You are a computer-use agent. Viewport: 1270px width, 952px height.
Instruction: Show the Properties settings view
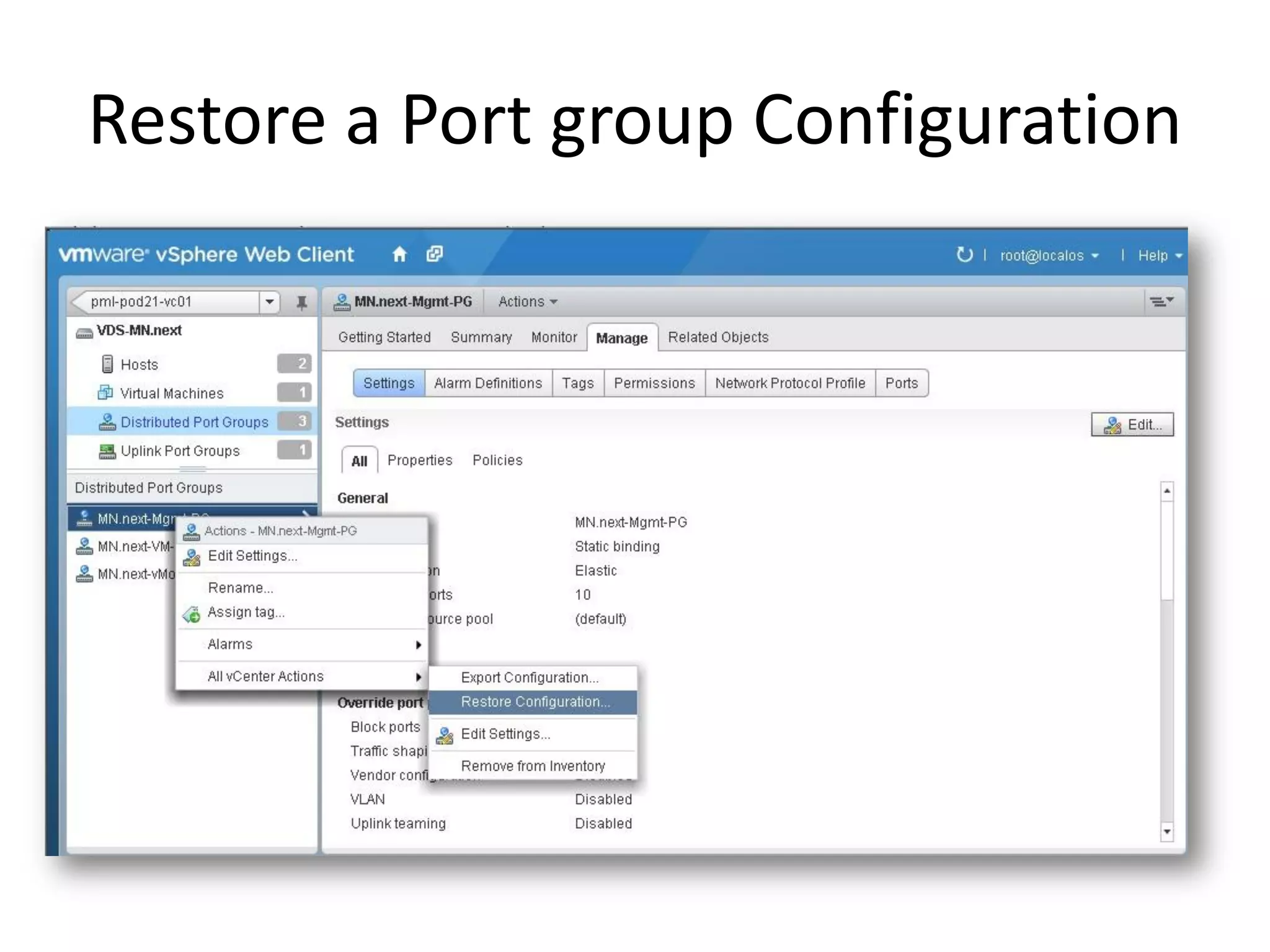click(420, 461)
